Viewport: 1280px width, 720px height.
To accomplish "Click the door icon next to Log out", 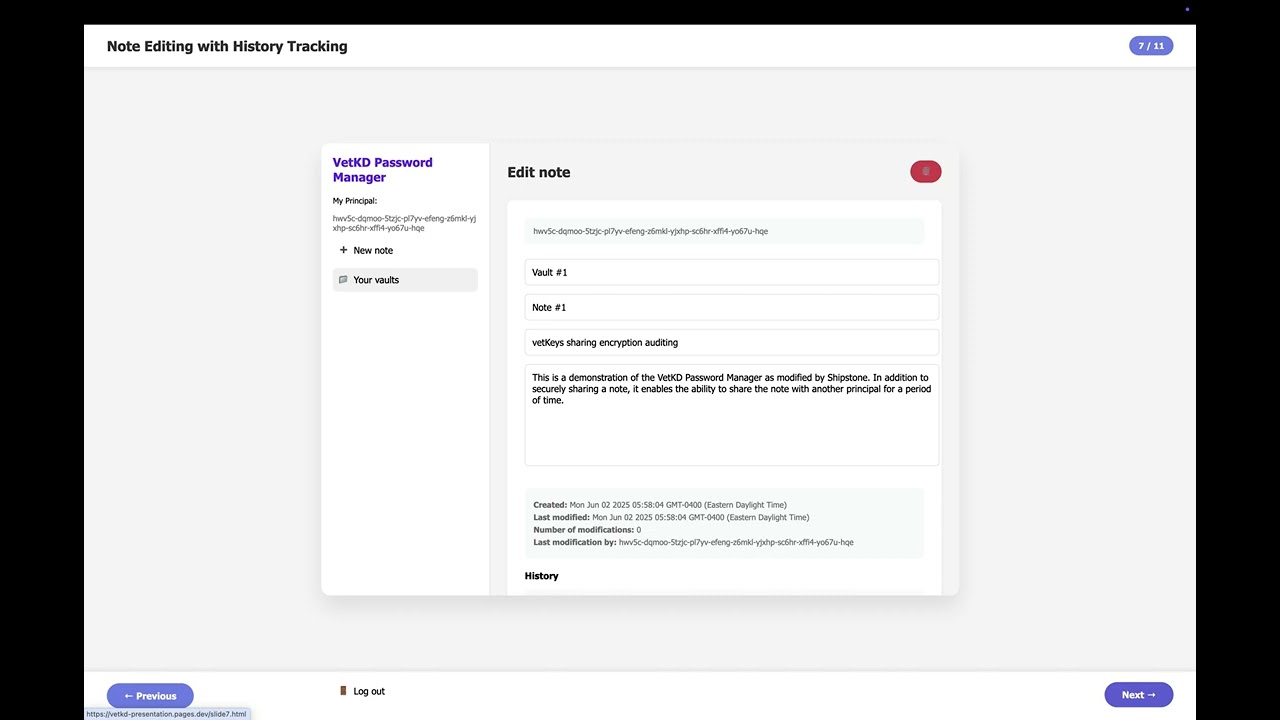I will (x=343, y=691).
